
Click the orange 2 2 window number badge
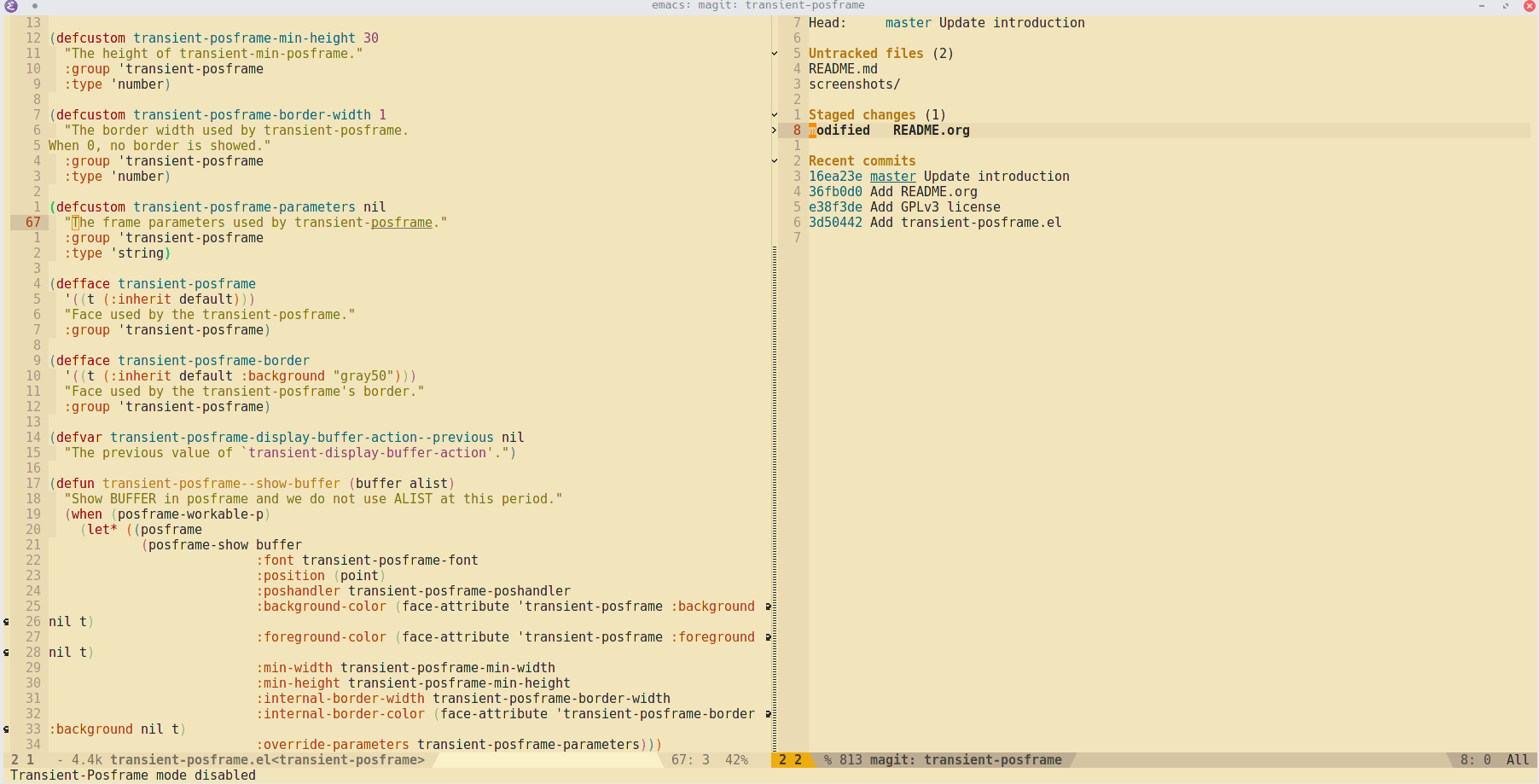(x=790, y=760)
